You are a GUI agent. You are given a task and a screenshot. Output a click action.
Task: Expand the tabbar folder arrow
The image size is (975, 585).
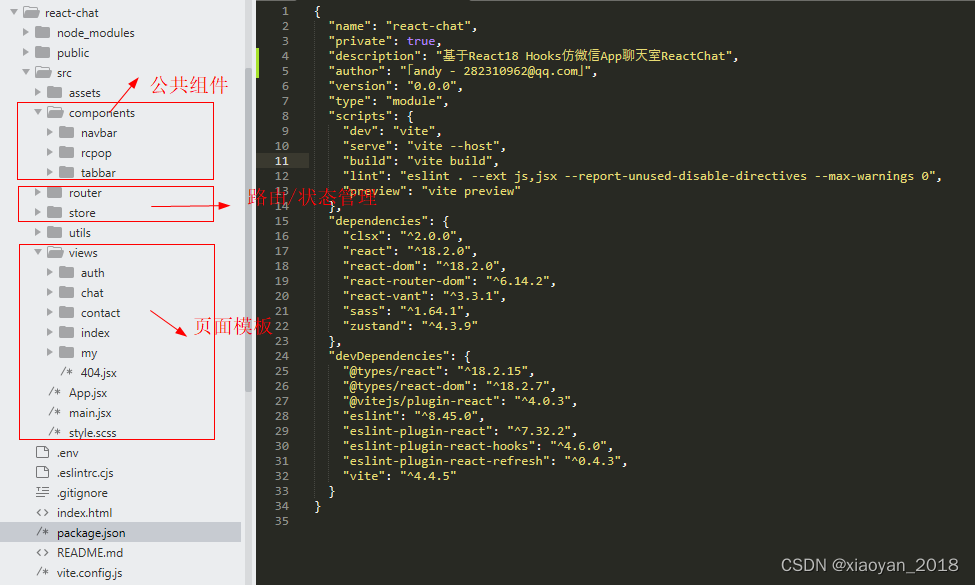click(50, 172)
